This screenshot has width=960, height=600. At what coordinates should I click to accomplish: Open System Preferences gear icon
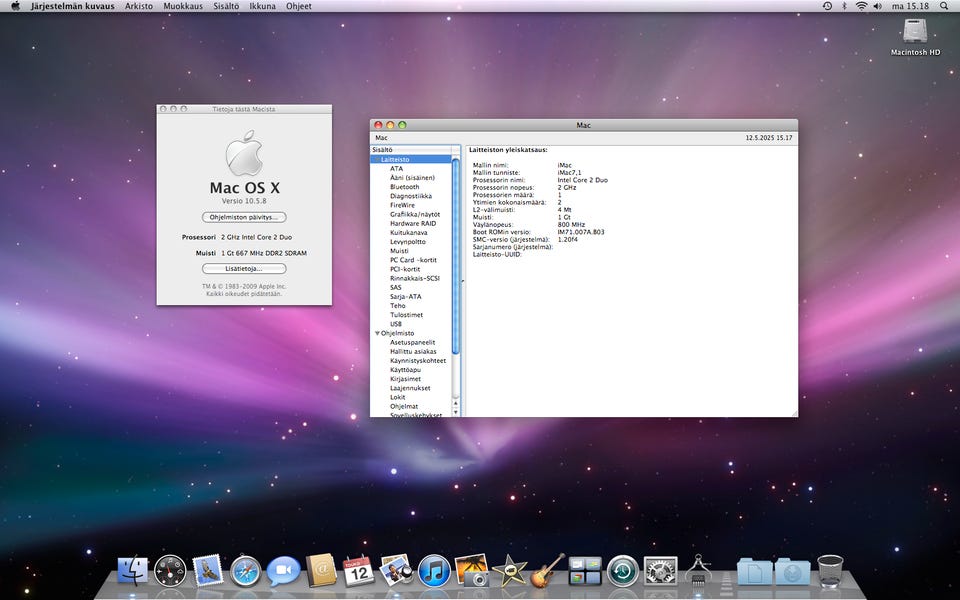660,571
